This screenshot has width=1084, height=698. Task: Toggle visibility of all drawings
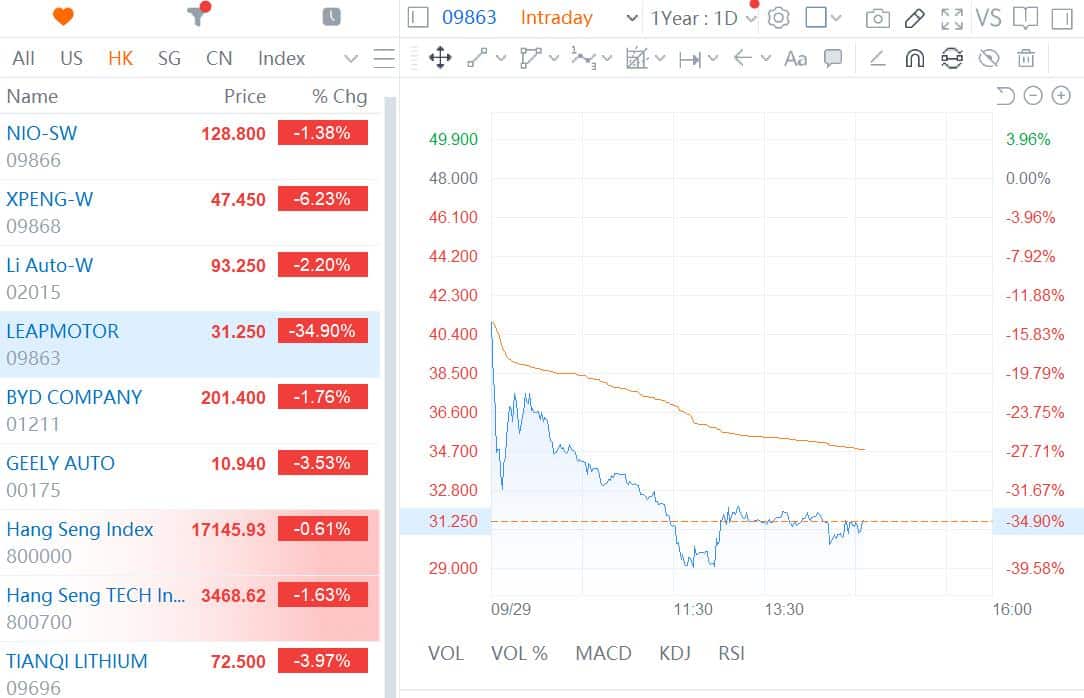coord(988,59)
